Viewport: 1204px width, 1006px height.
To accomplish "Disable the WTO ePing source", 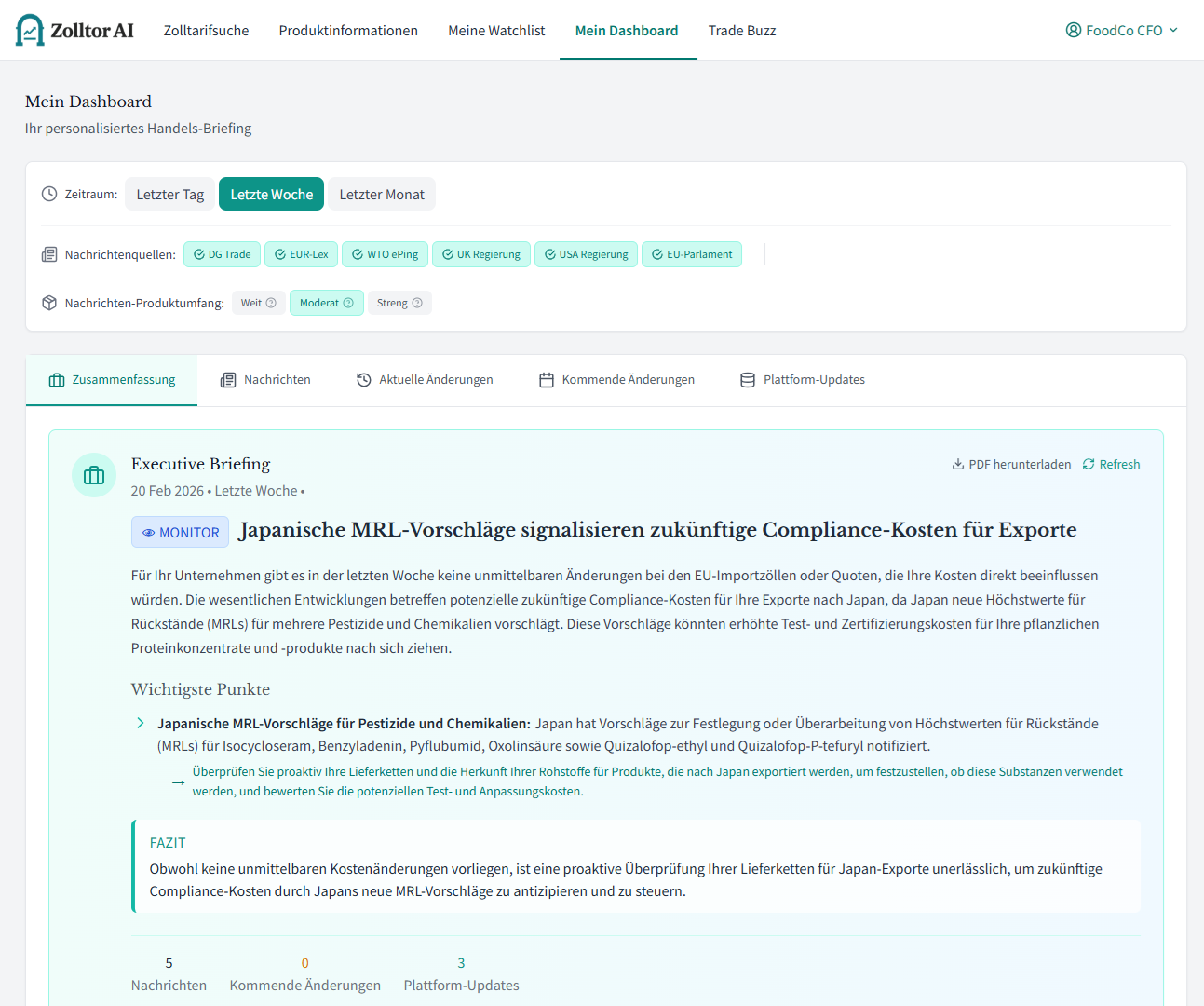I will pos(385,253).
